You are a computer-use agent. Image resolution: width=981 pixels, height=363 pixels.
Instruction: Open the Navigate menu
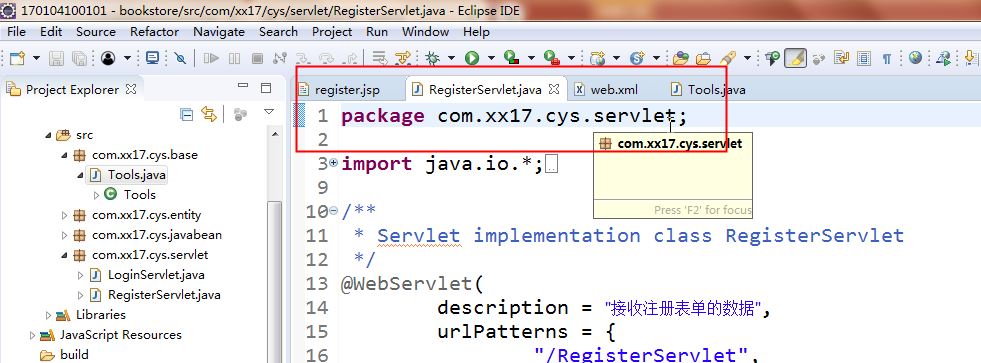tap(219, 32)
